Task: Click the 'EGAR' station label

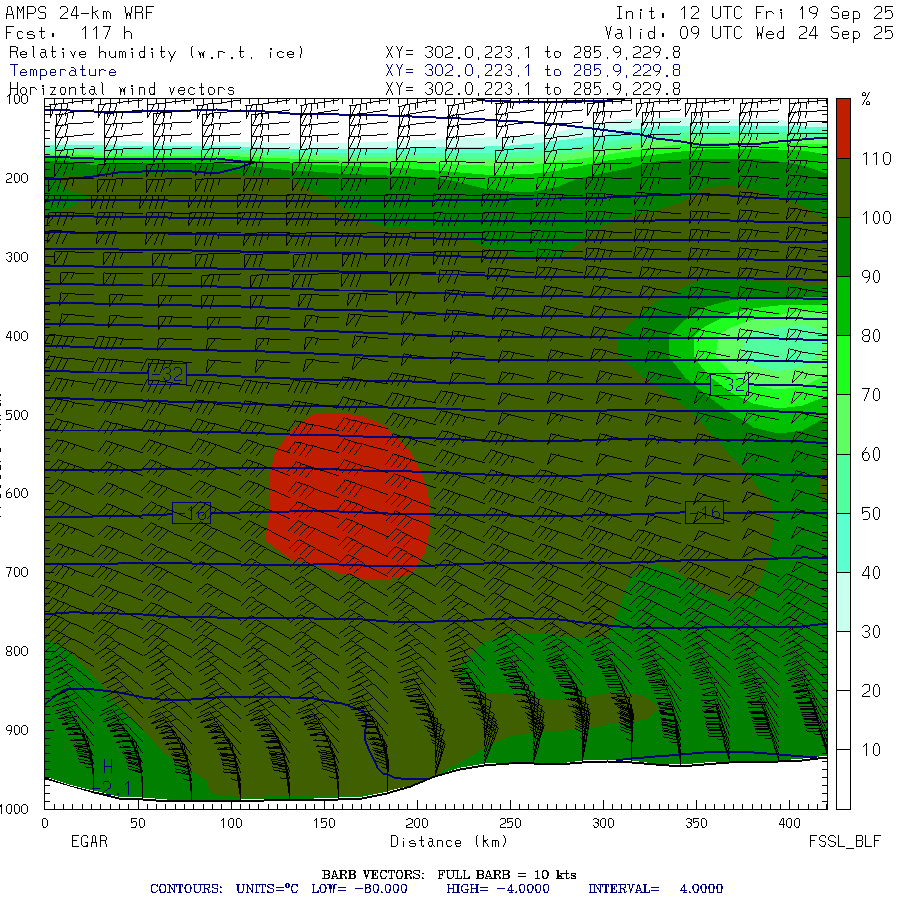Action: pos(89,841)
